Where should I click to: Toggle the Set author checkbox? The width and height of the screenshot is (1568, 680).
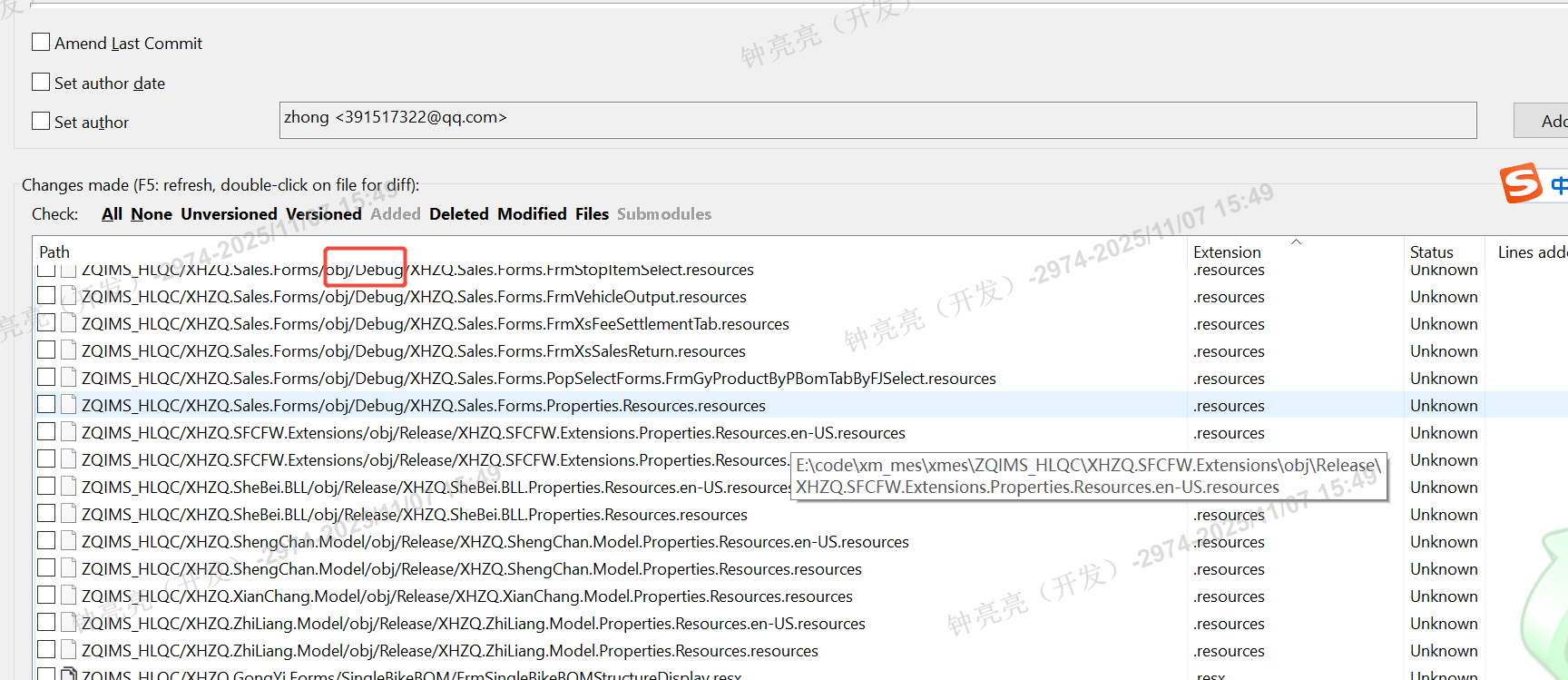(x=41, y=121)
